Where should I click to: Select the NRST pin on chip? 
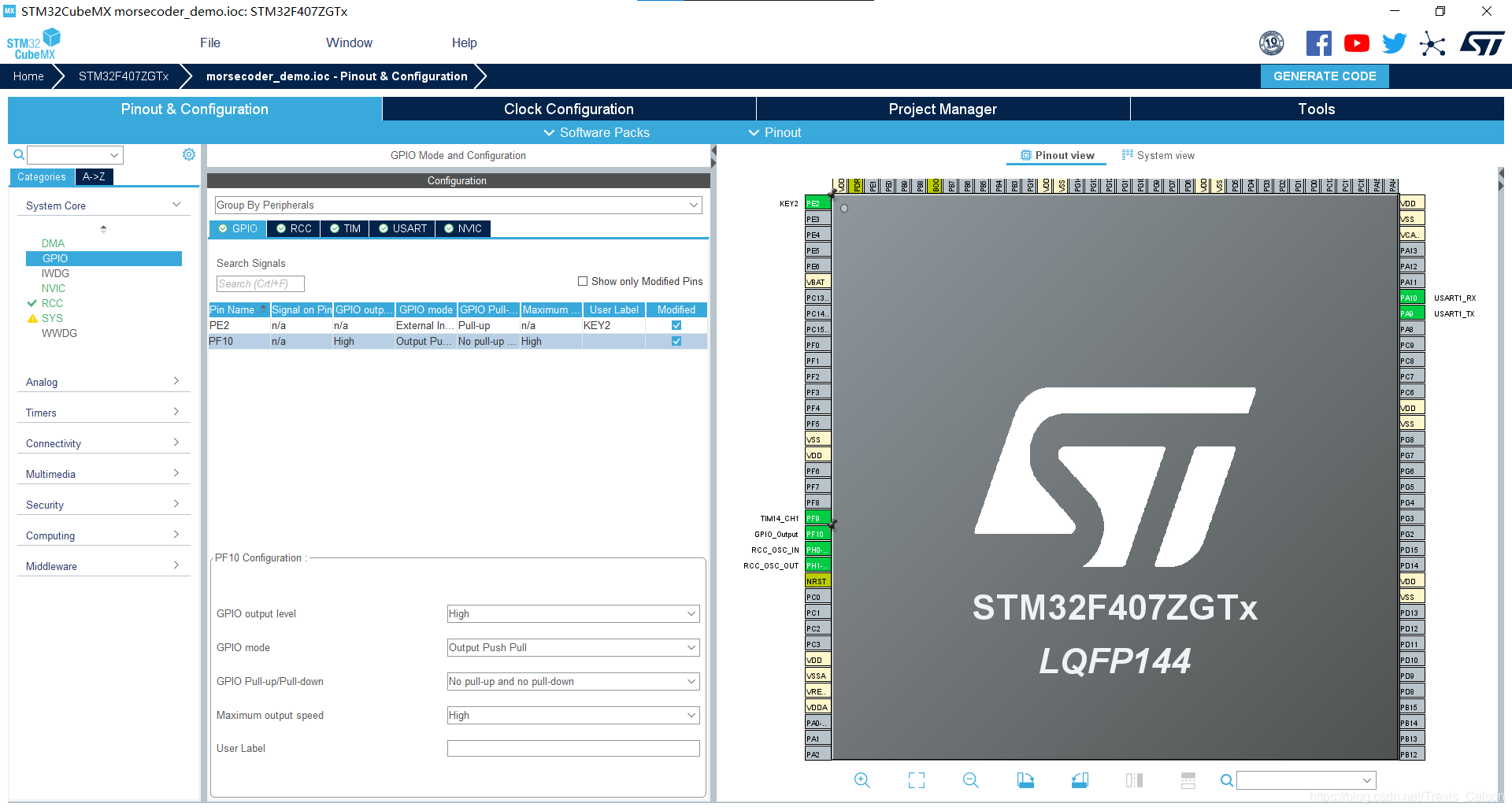pos(817,581)
